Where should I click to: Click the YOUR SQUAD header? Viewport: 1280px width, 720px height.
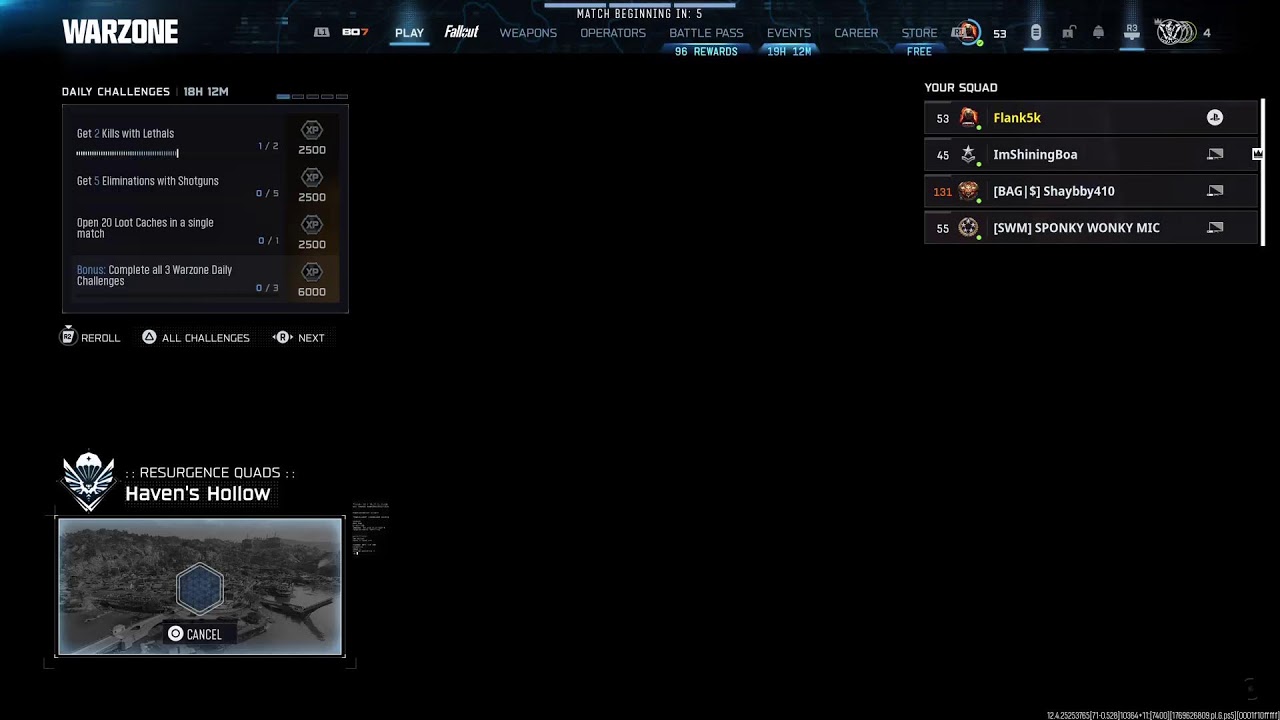[961, 88]
